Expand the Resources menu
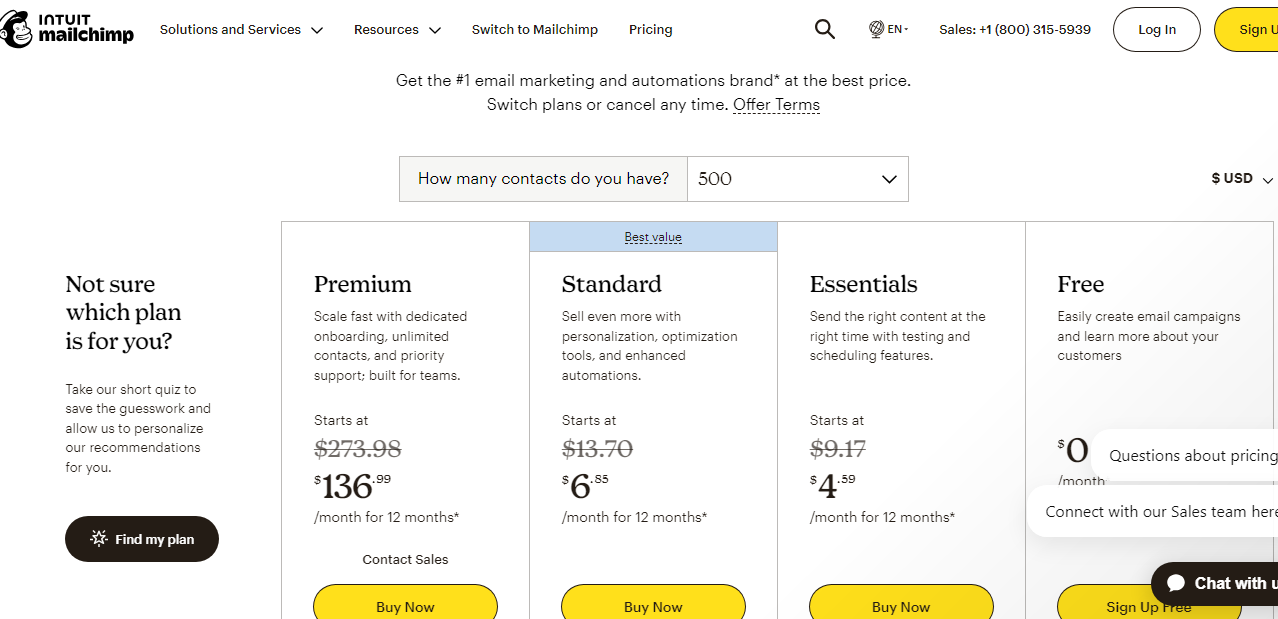Screen dimensions: 1278x619 (x=397, y=30)
